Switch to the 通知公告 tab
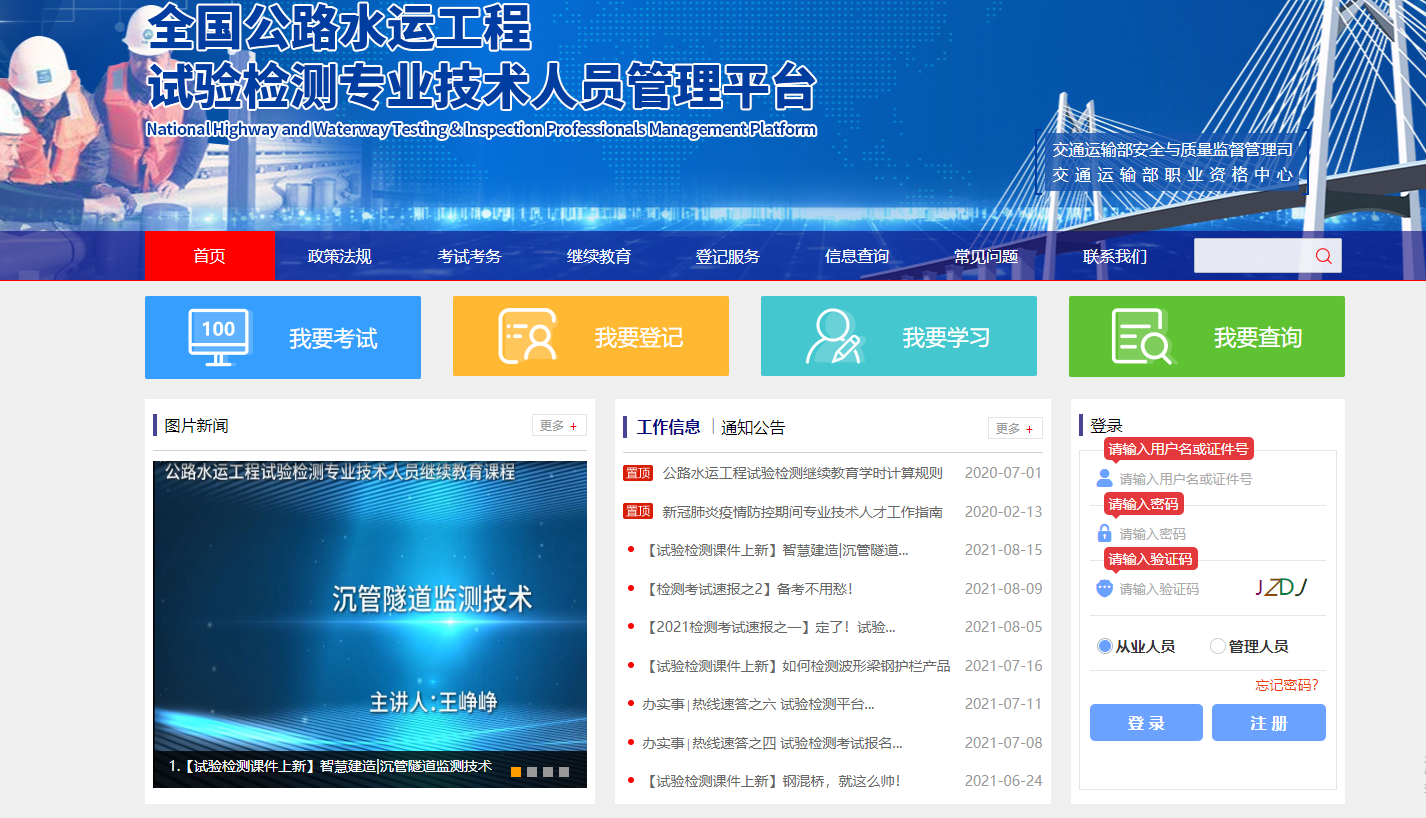 (753, 428)
